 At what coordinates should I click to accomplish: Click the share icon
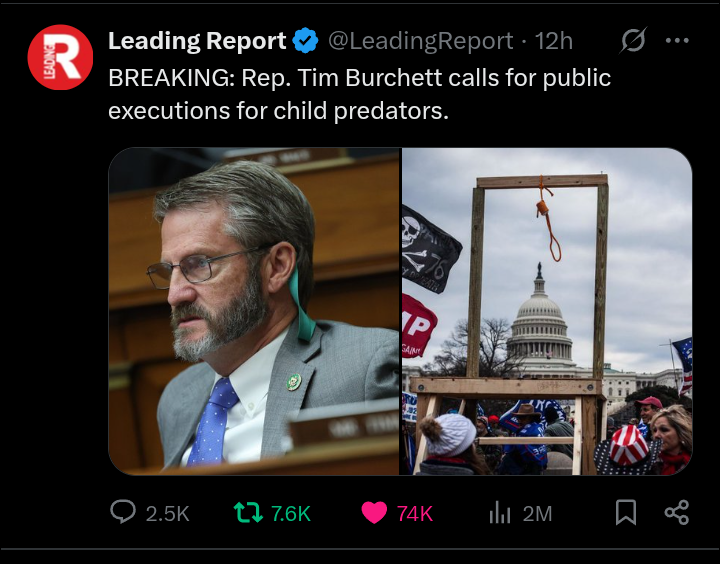(677, 513)
